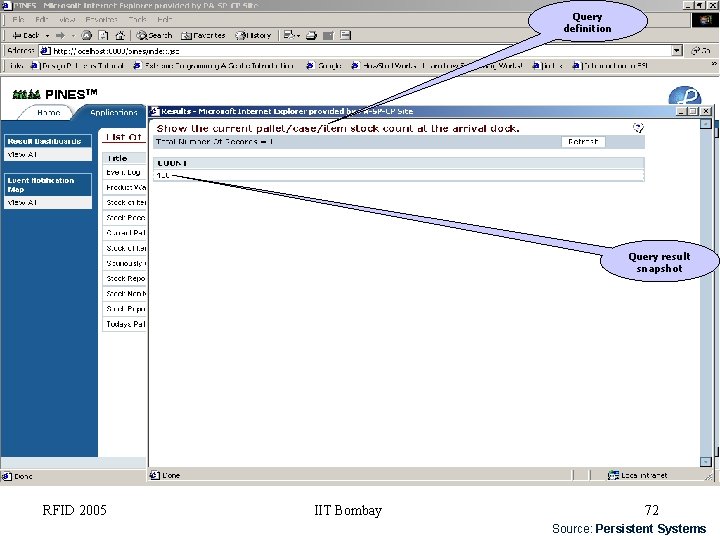
Task: Click the Home house icon in the toolbar
Action: pyautogui.click(x=120, y=35)
